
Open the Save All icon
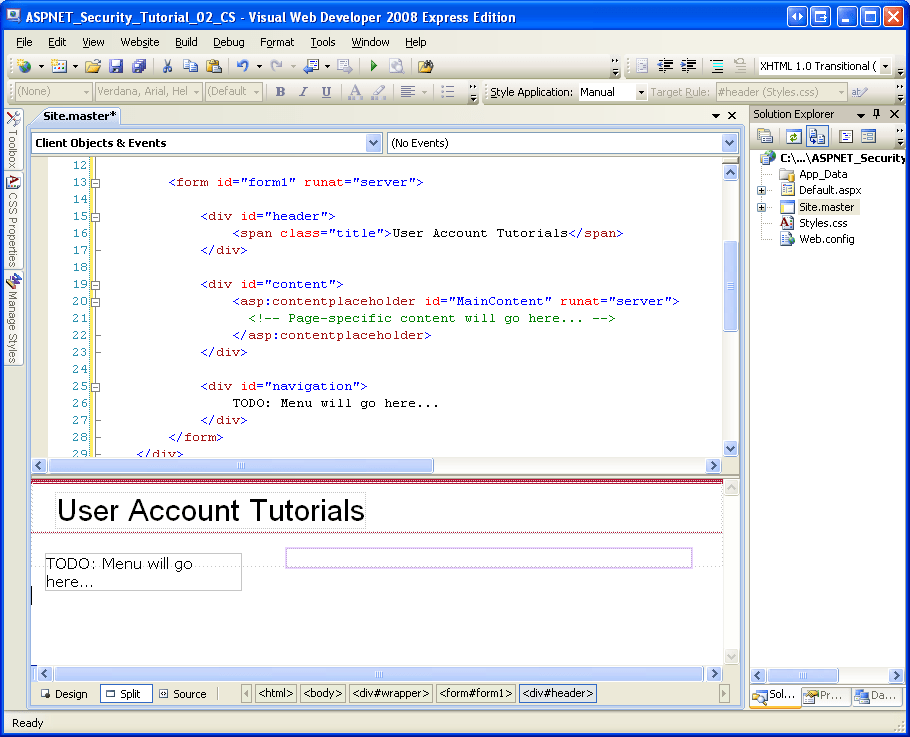138,66
